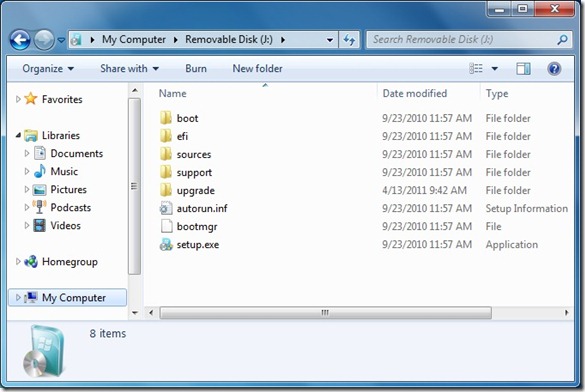Image resolution: width=585 pixels, height=392 pixels.
Task: Sort by the Type column header
Action: (x=497, y=94)
